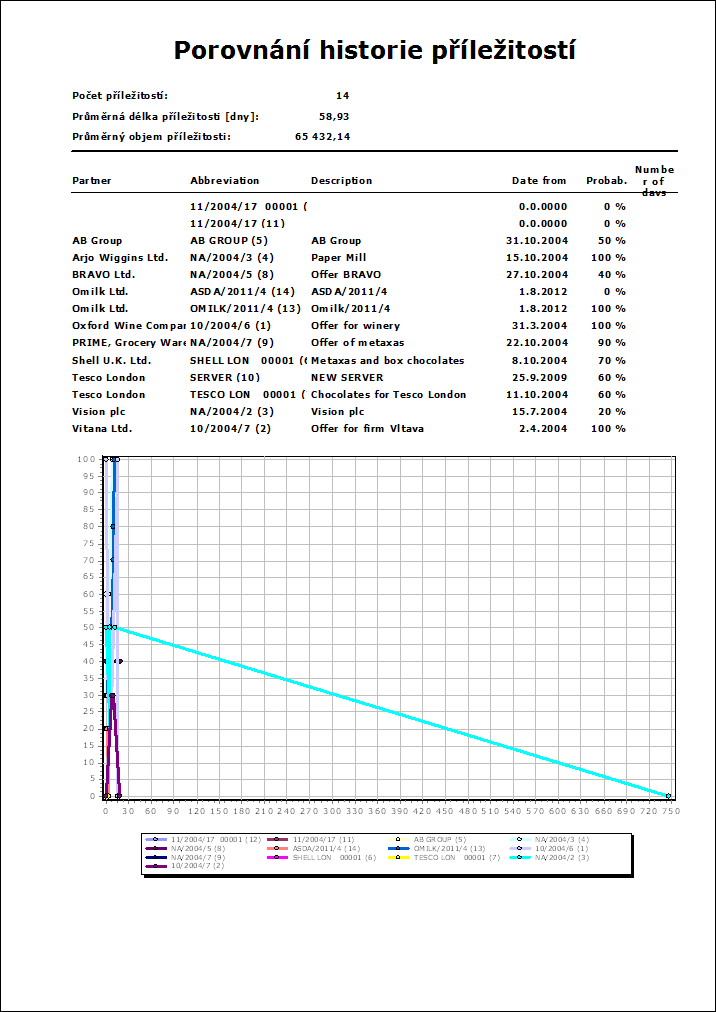716x1012 pixels.
Task: Select description Paper Mill
Action: [x=338, y=258]
